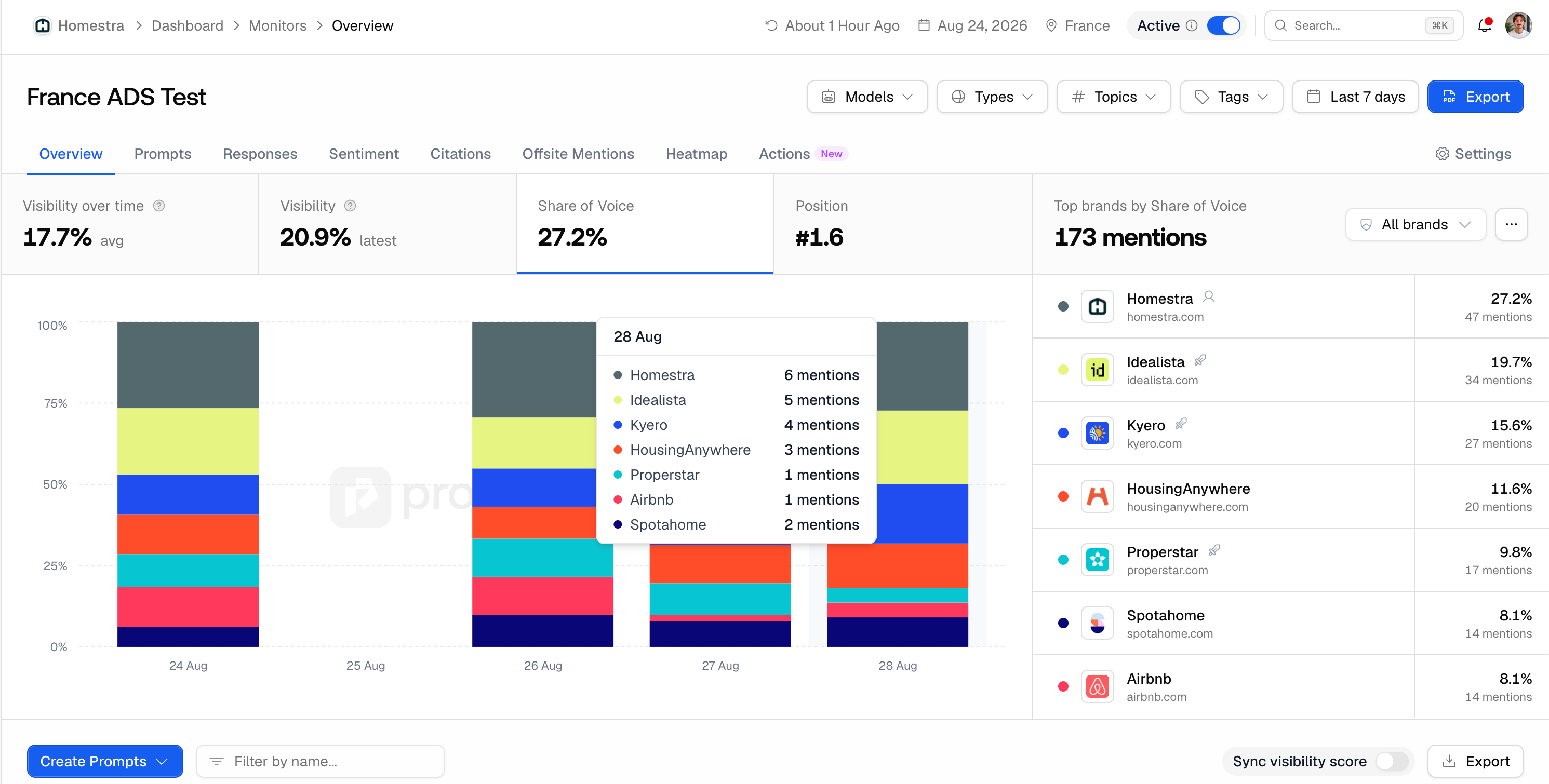This screenshot has height=784, width=1549.
Task: Open the All brands dropdown
Action: coord(1416,224)
